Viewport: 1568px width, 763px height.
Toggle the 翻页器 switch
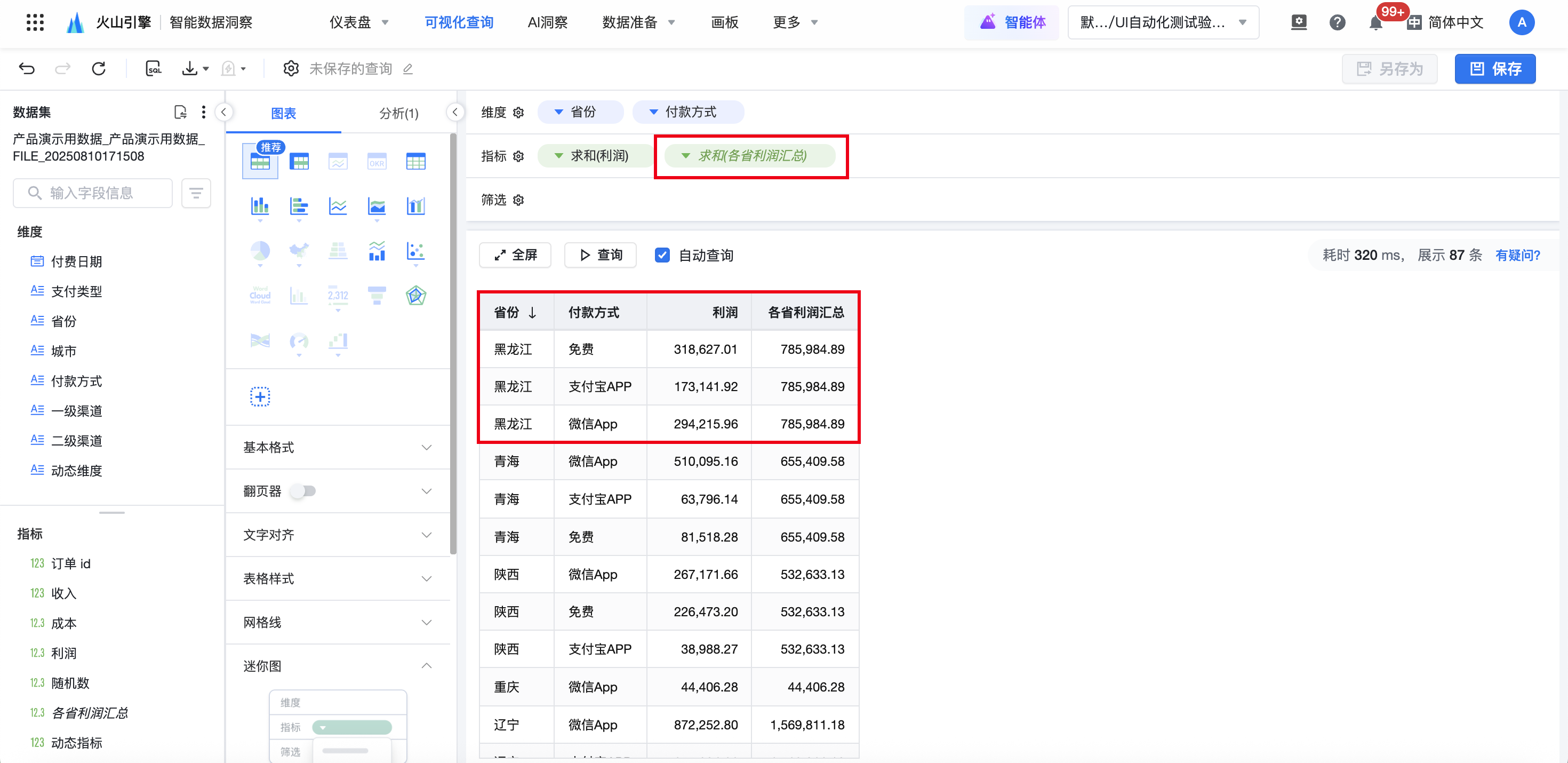302,491
